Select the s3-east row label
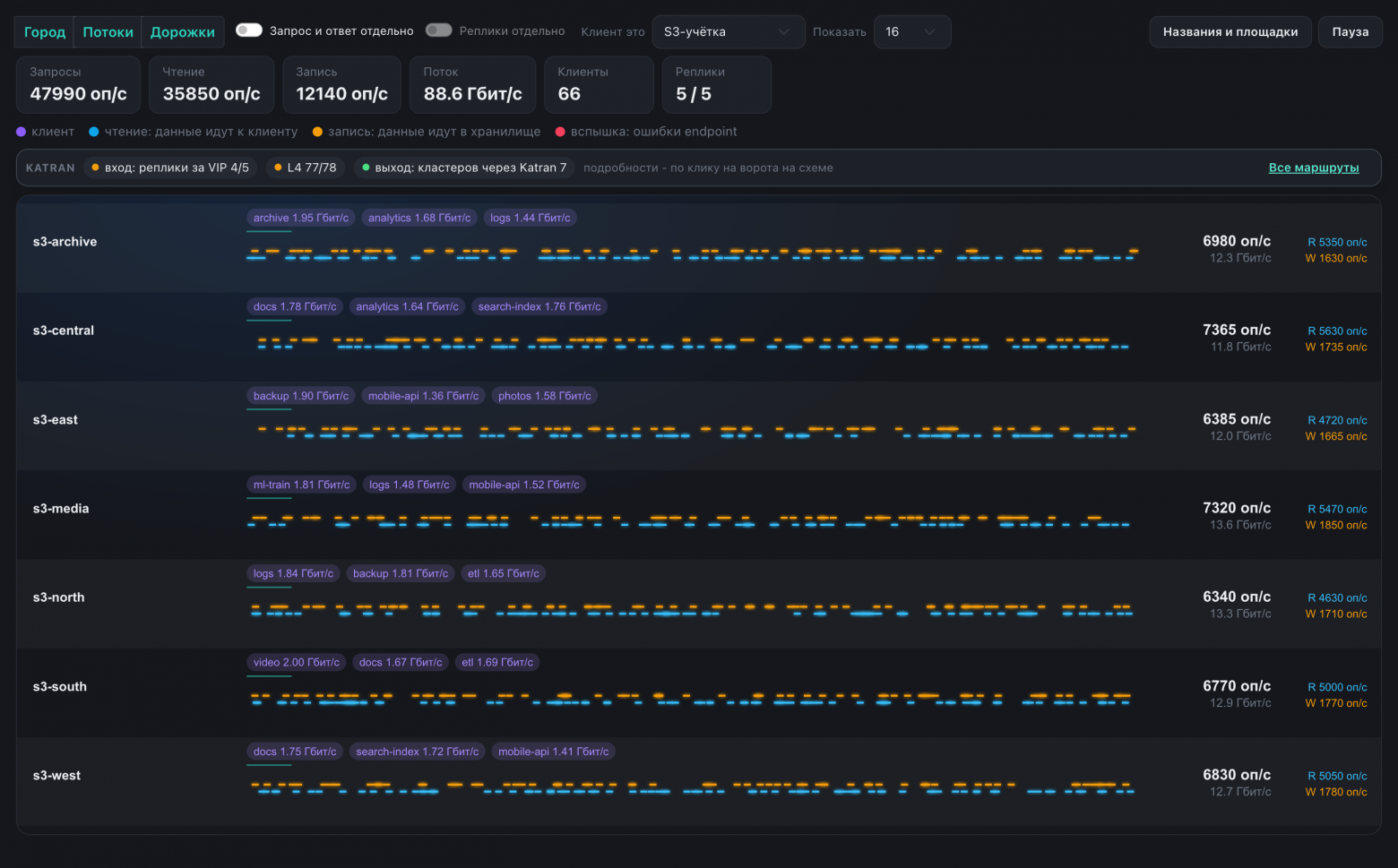Viewport: 1398px width, 868px height. 56,420
